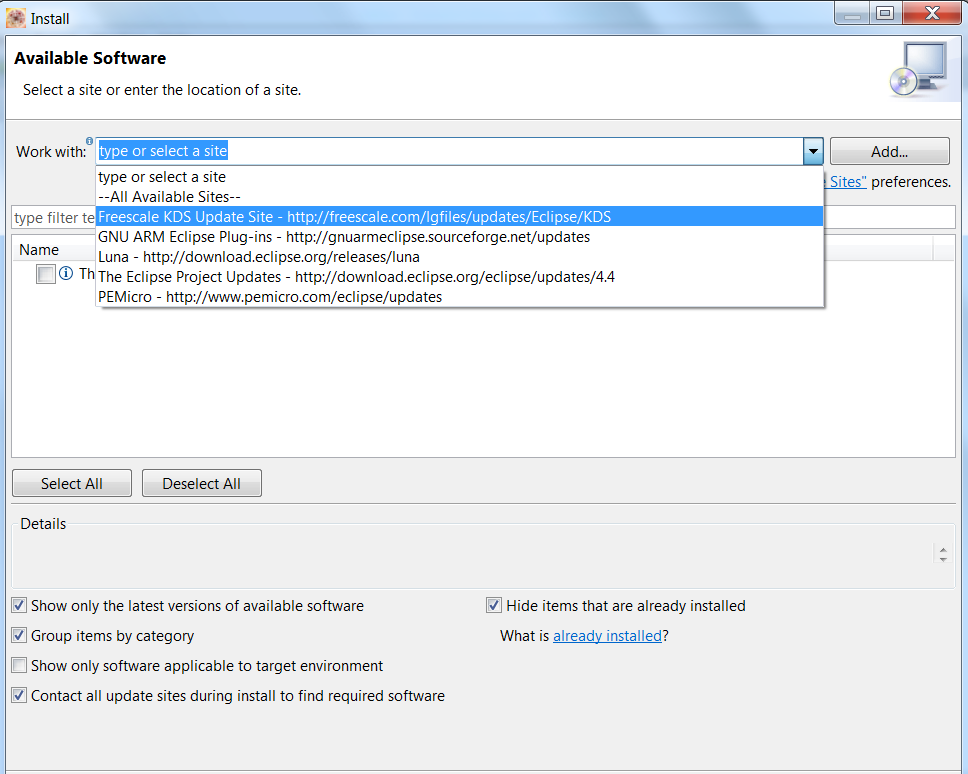This screenshot has width=968, height=774.
Task: Click the Select All button
Action: tap(72, 483)
